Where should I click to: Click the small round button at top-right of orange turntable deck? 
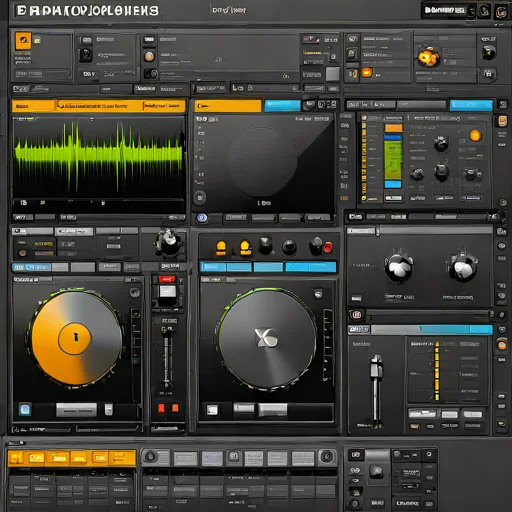tap(135, 292)
